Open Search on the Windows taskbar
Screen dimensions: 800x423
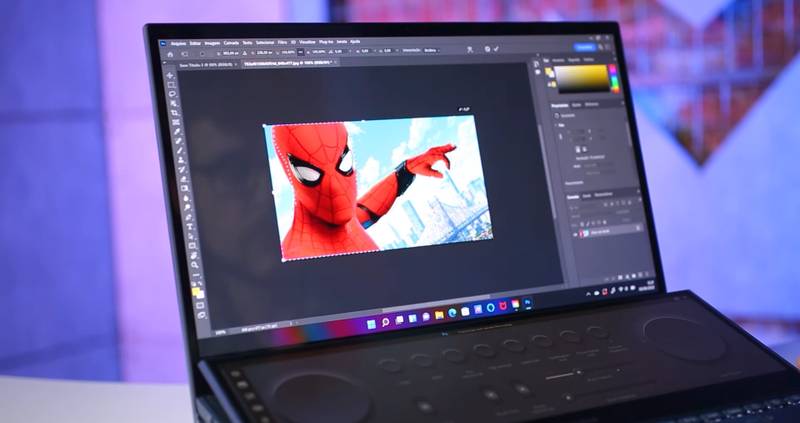tap(386, 322)
